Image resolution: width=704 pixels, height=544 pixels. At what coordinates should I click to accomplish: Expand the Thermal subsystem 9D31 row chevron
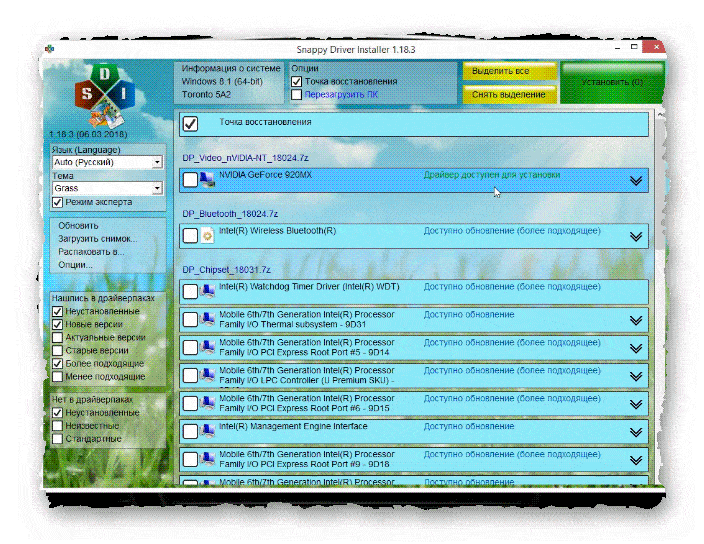point(636,320)
